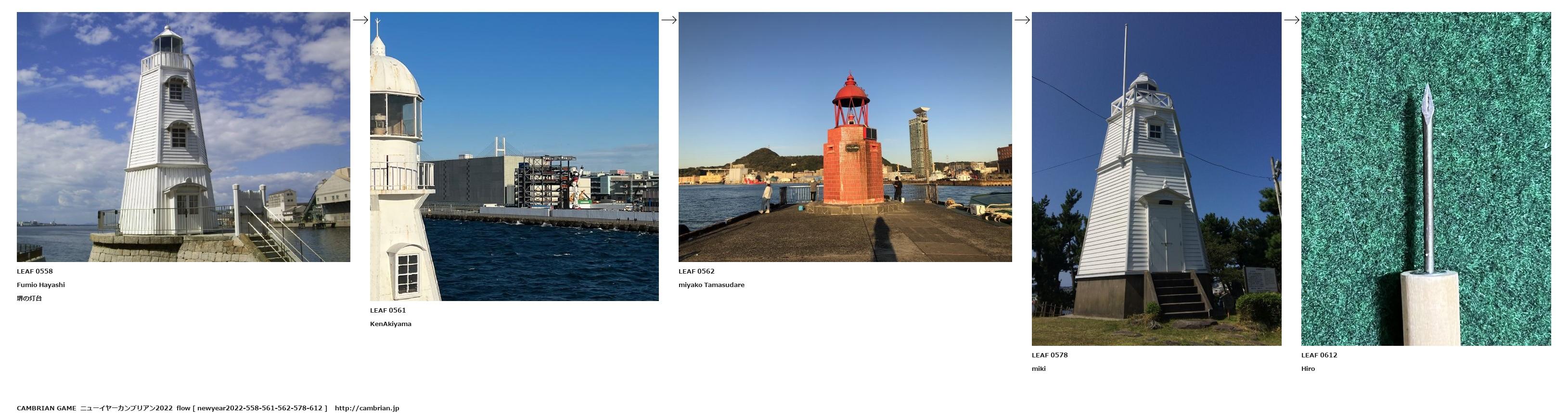Select author name Fumio Hayashi
Viewport: 1568px width, 420px height.
(41, 285)
